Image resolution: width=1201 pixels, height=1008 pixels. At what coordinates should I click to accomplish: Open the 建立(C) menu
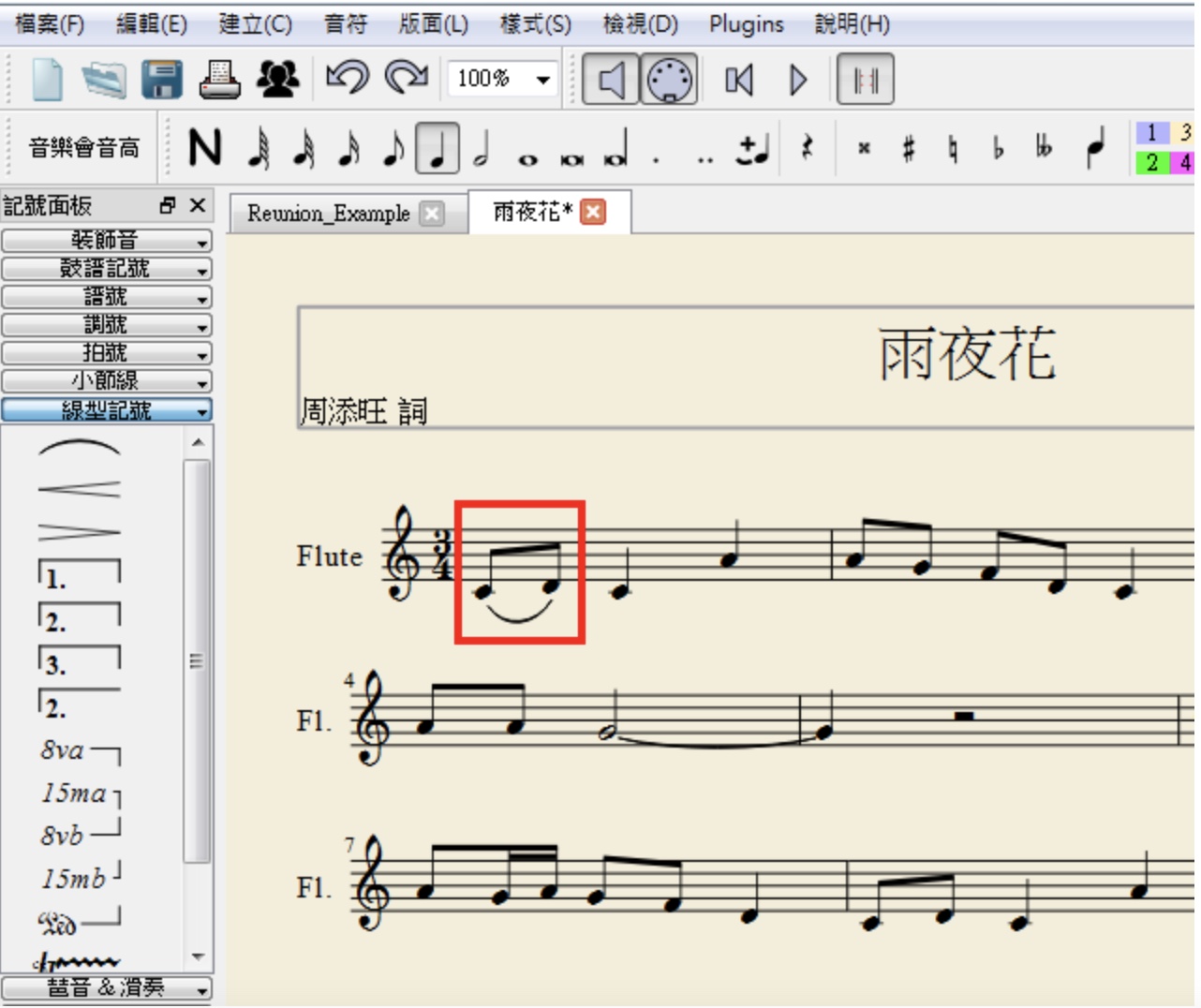coord(255,23)
